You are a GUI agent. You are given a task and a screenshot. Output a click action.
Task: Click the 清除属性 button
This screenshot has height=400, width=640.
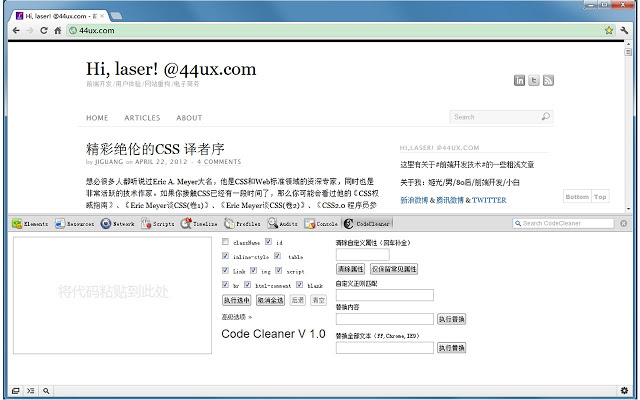coord(350,269)
